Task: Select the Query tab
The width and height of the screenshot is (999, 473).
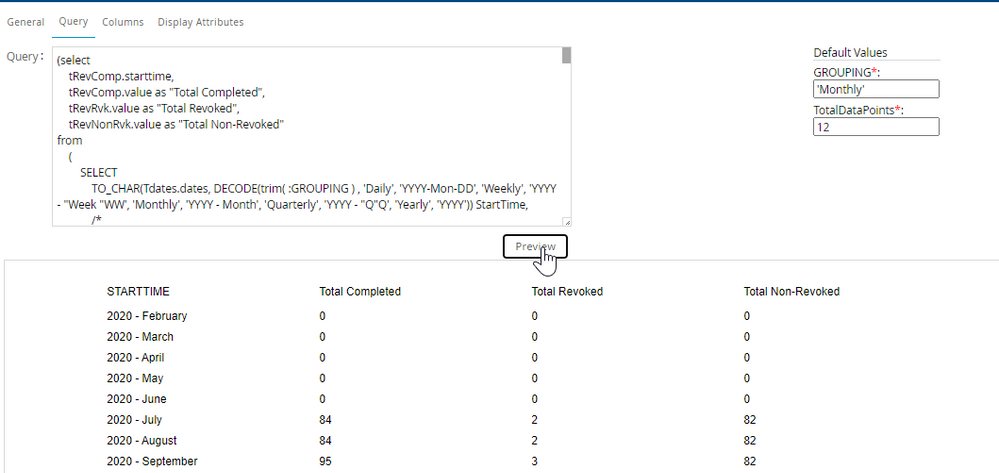Action: coord(73,21)
